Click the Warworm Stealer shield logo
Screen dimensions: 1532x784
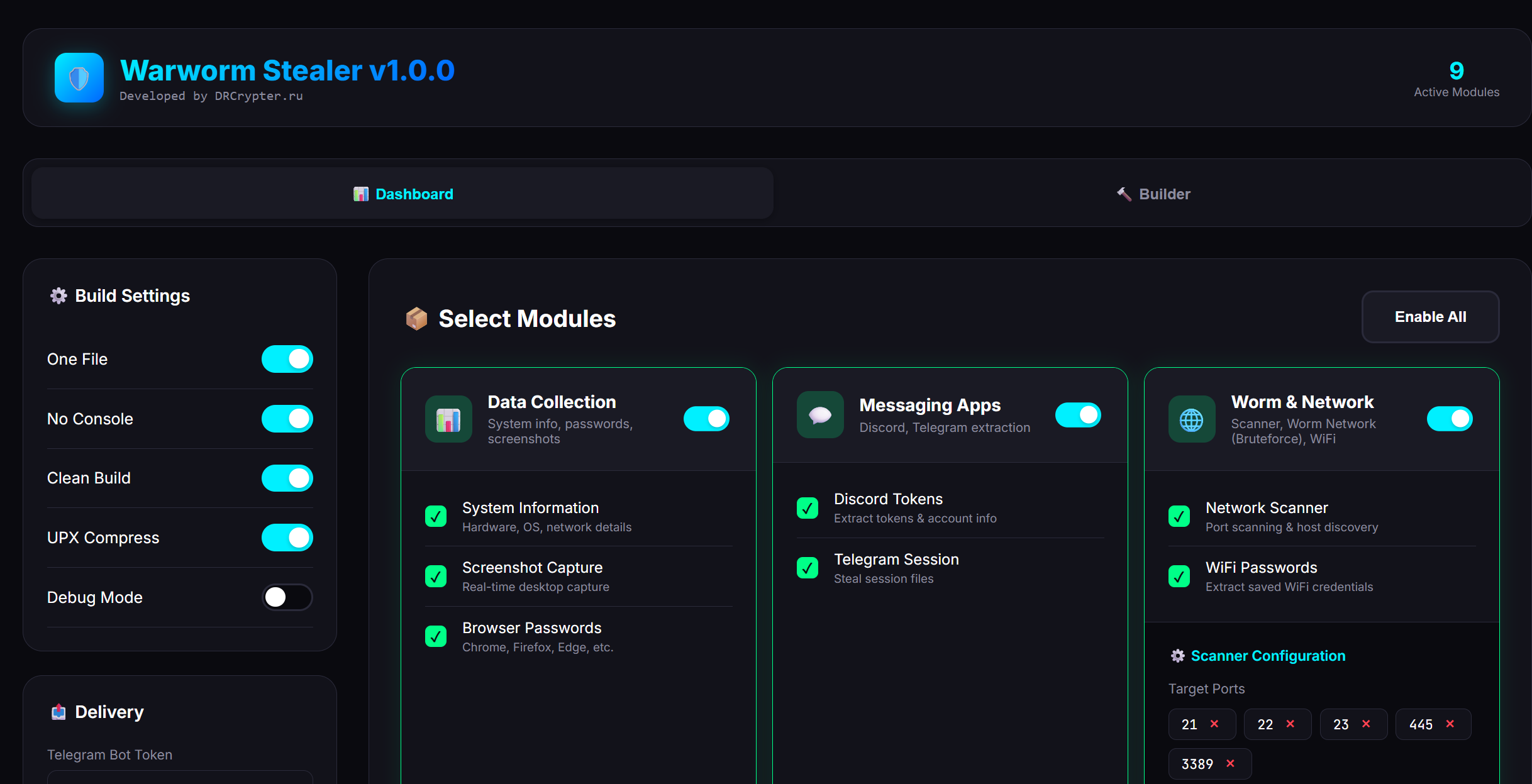click(78, 77)
